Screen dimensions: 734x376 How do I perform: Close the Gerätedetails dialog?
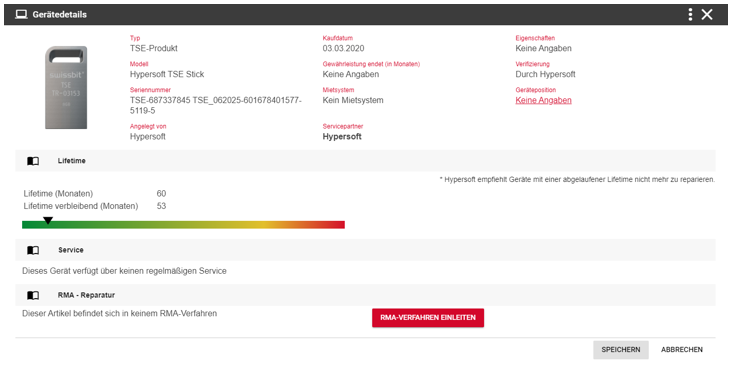coord(707,15)
